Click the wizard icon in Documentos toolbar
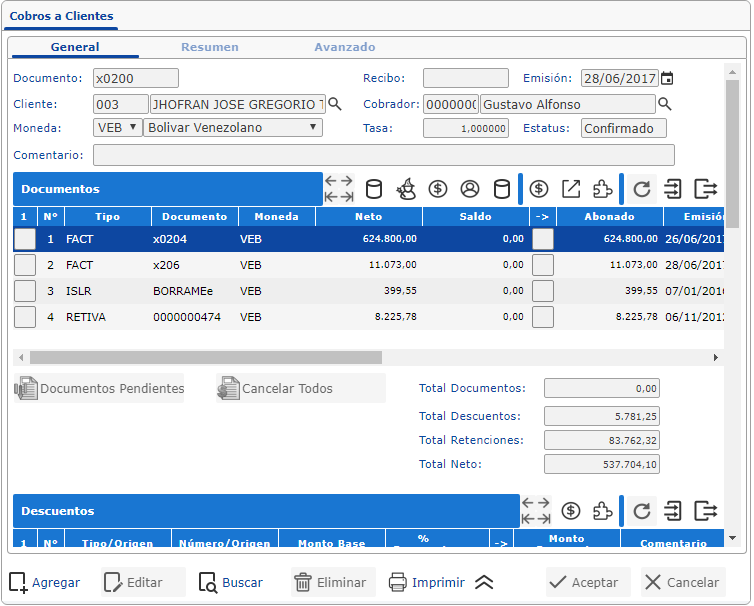Screen dimensions: 754x606 pos(406,188)
